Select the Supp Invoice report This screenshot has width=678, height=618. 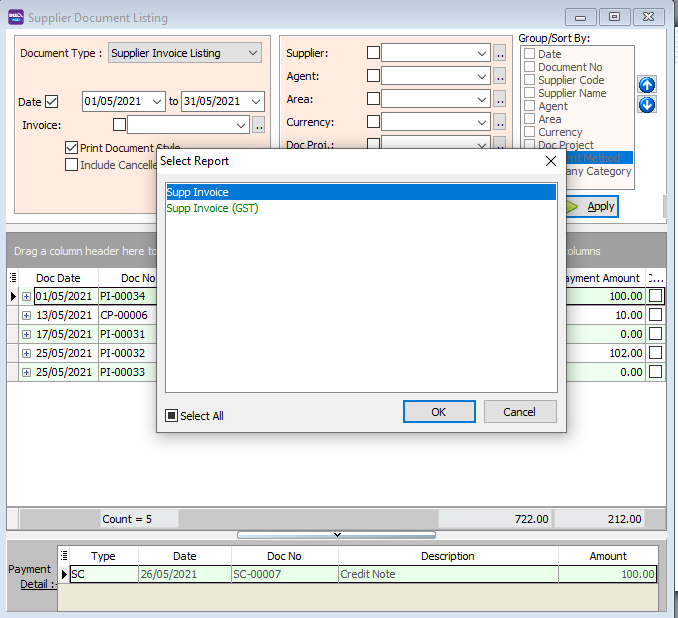pos(360,192)
